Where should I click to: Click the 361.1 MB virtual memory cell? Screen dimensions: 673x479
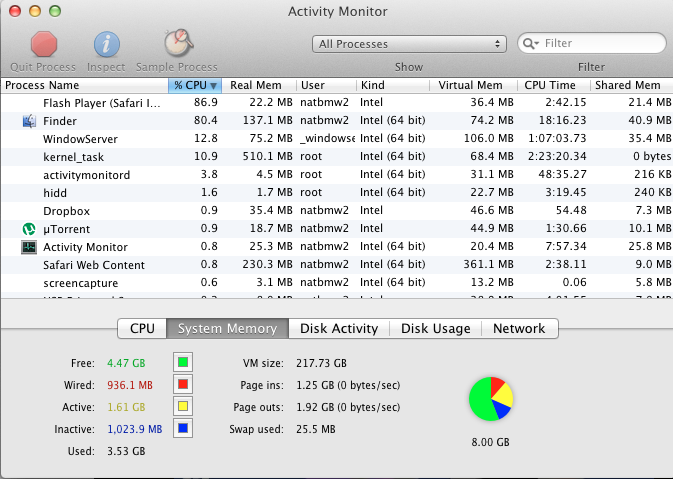(x=488, y=264)
